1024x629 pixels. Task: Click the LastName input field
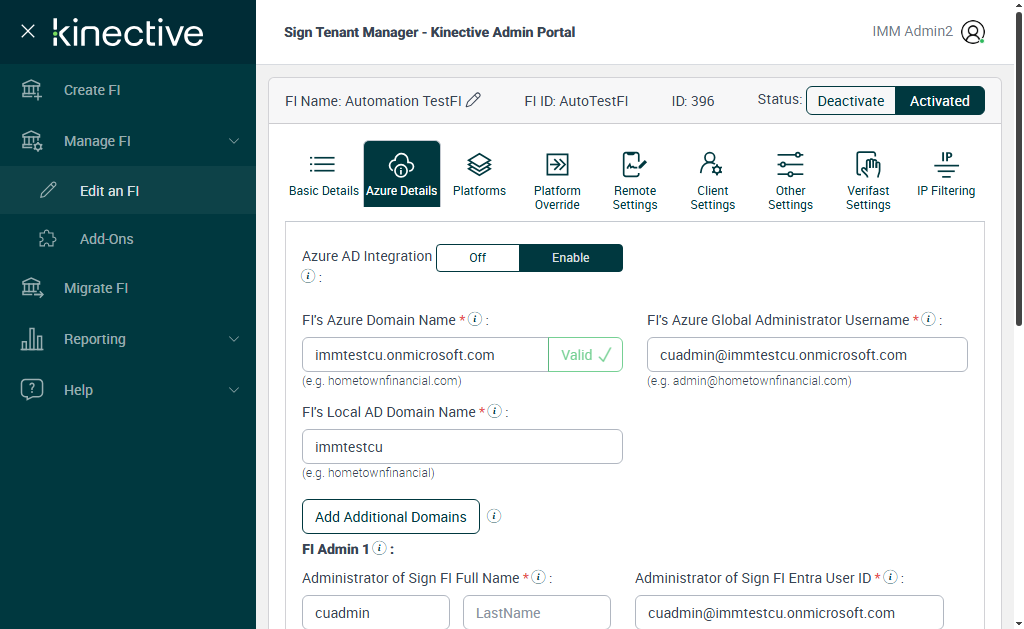(537, 613)
